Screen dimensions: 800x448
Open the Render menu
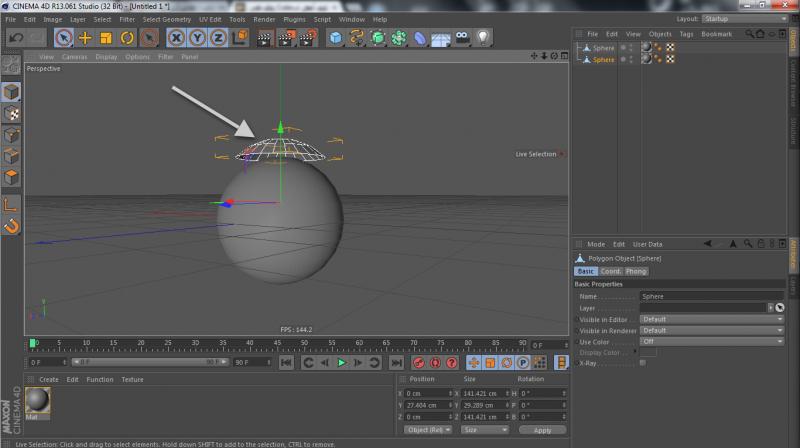tap(264, 19)
